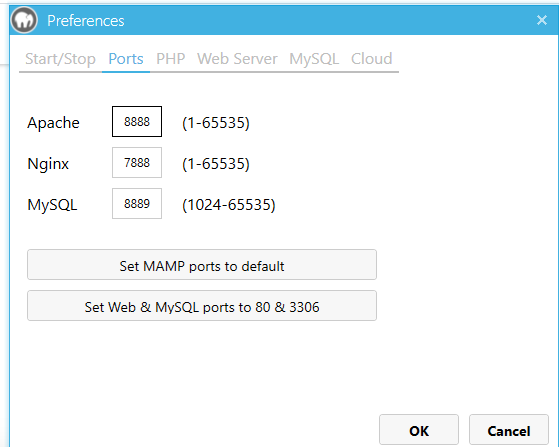Set Web & MySQL ports to 80 & 3306

(202, 306)
